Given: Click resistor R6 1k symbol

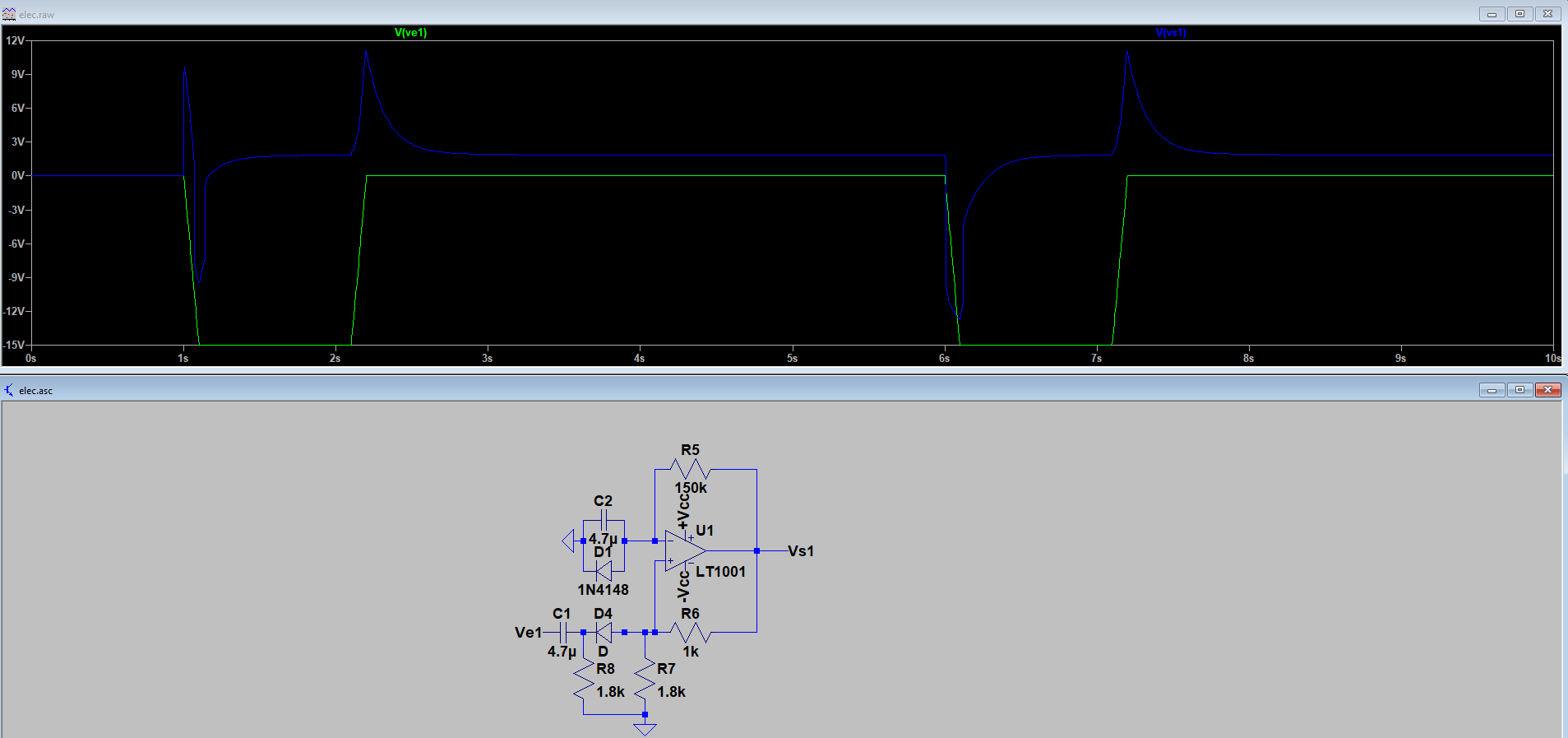Looking at the screenshot, I should coord(691,633).
